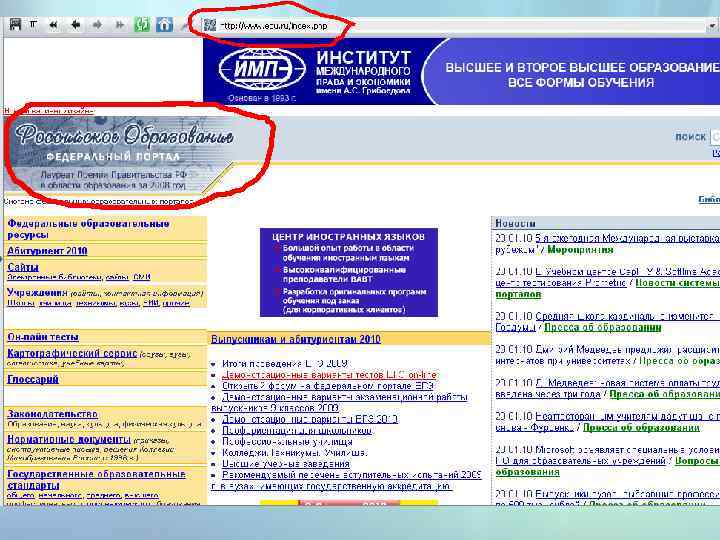The image size is (720, 540).
Task: Open the 'Абитуриент 2010' section
Action: coord(47,251)
